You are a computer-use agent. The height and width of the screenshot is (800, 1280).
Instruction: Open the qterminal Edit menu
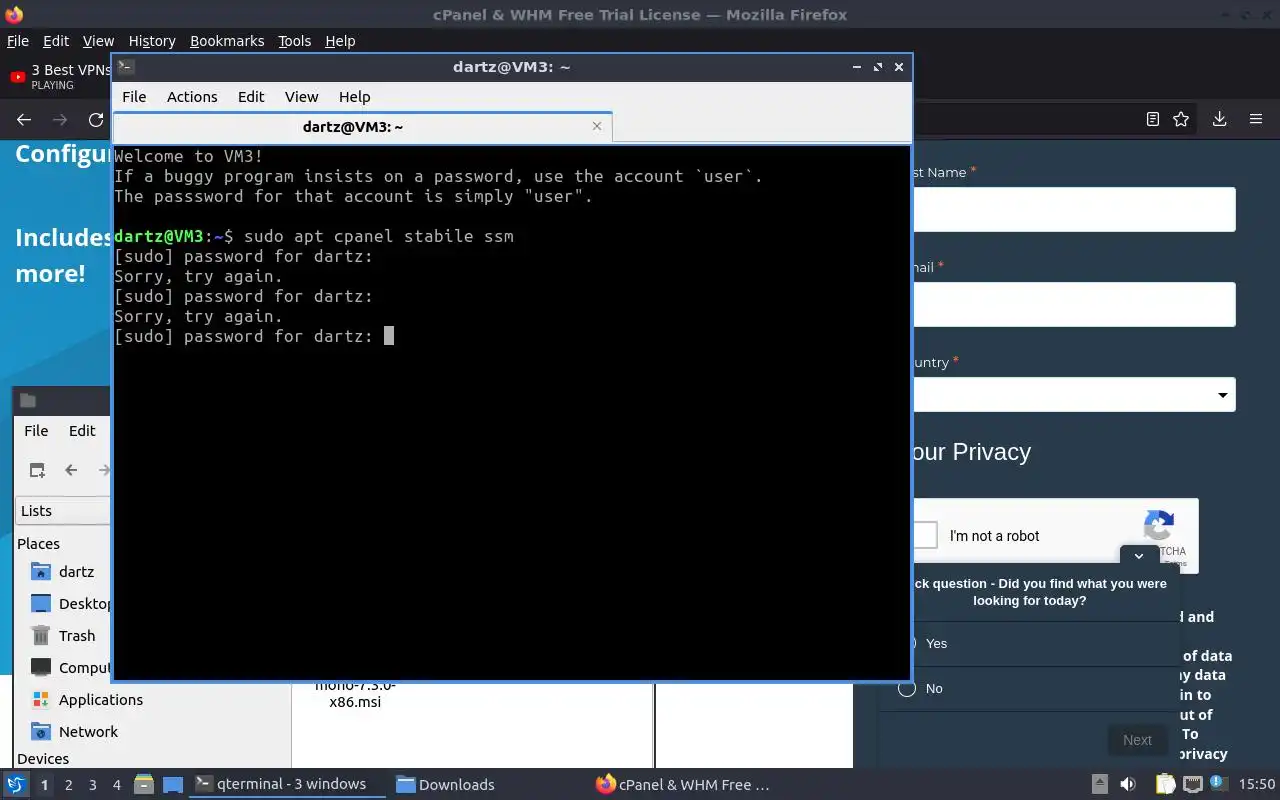[x=251, y=97]
